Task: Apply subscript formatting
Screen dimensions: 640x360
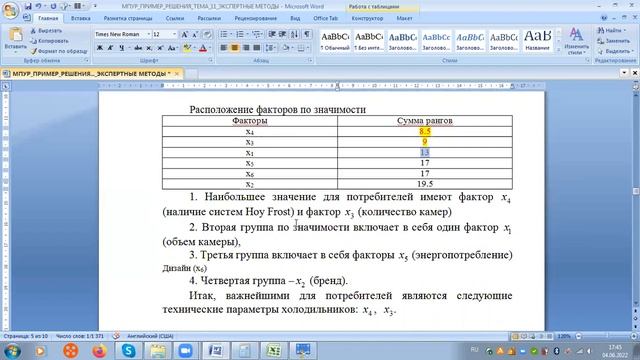Action: (x=149, y=48)
